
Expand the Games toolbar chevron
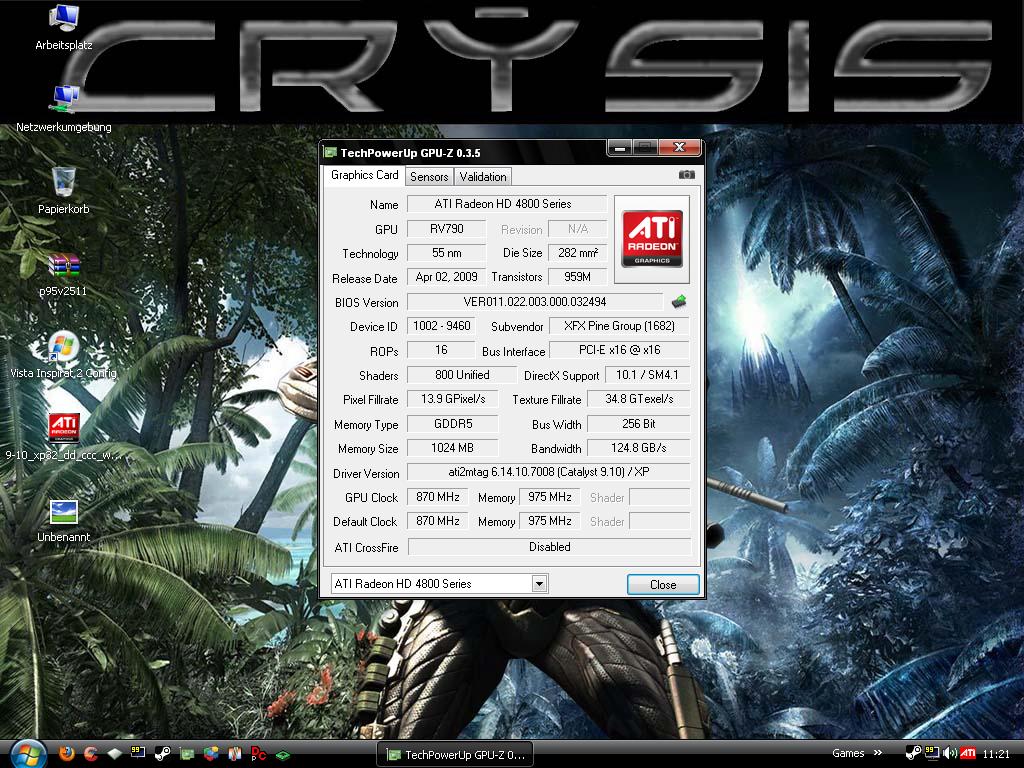(x=878, y=753)
